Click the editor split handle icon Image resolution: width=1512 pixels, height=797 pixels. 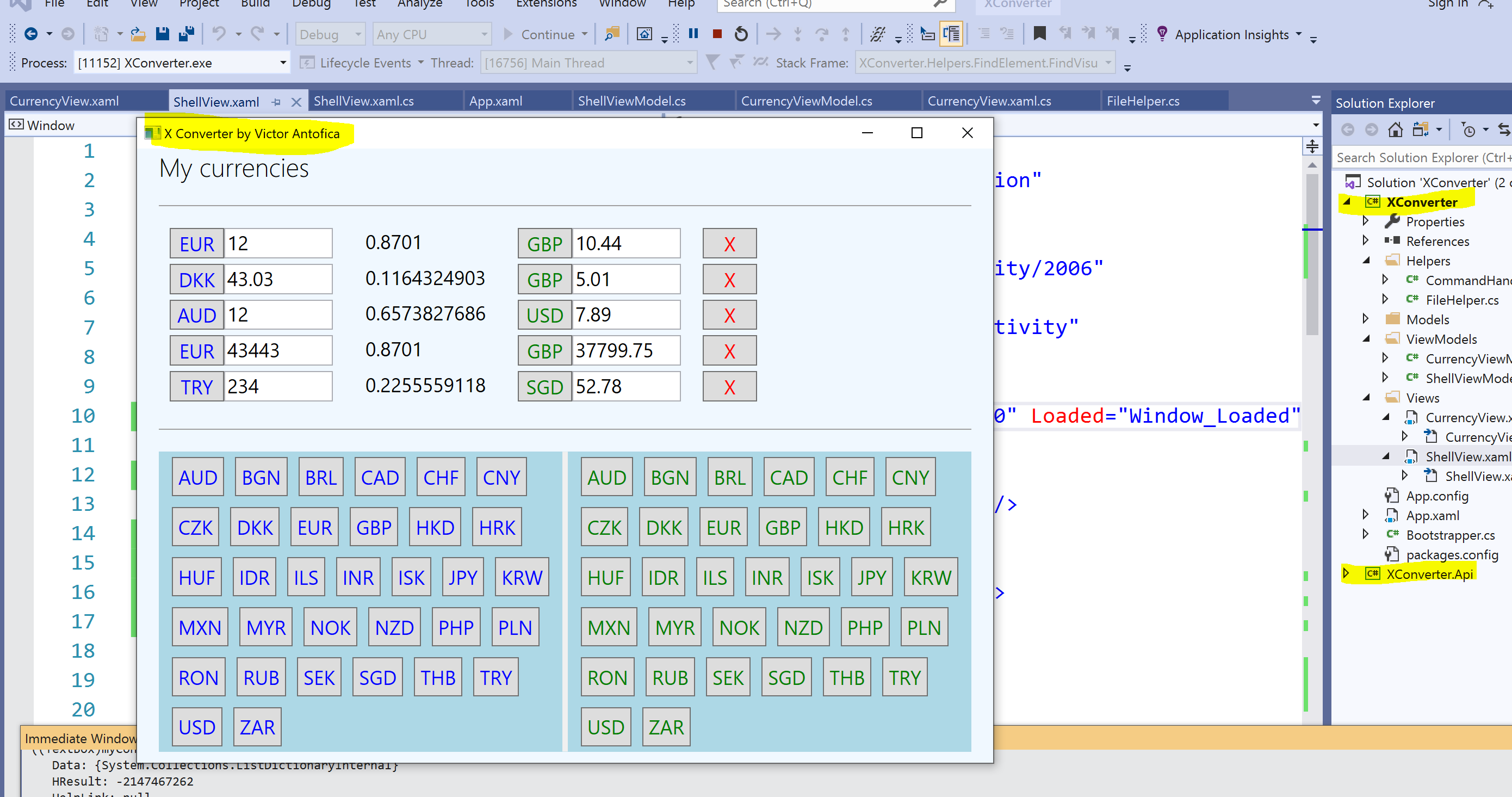pyautogui.click(x=1312, y=146)
